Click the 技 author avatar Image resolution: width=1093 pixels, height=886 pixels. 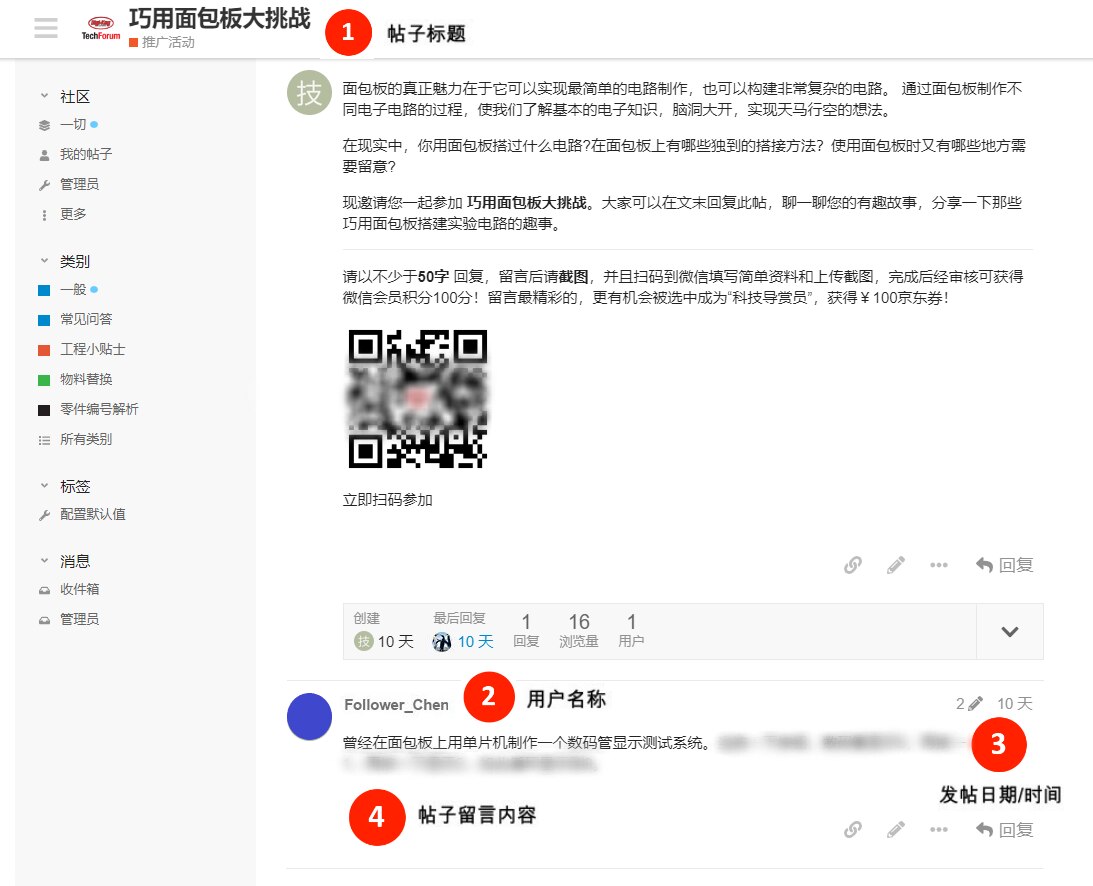(309, 93)
